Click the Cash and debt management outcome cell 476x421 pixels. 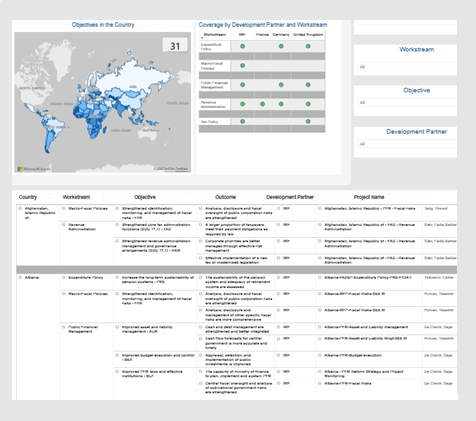(x=237, y=329)
